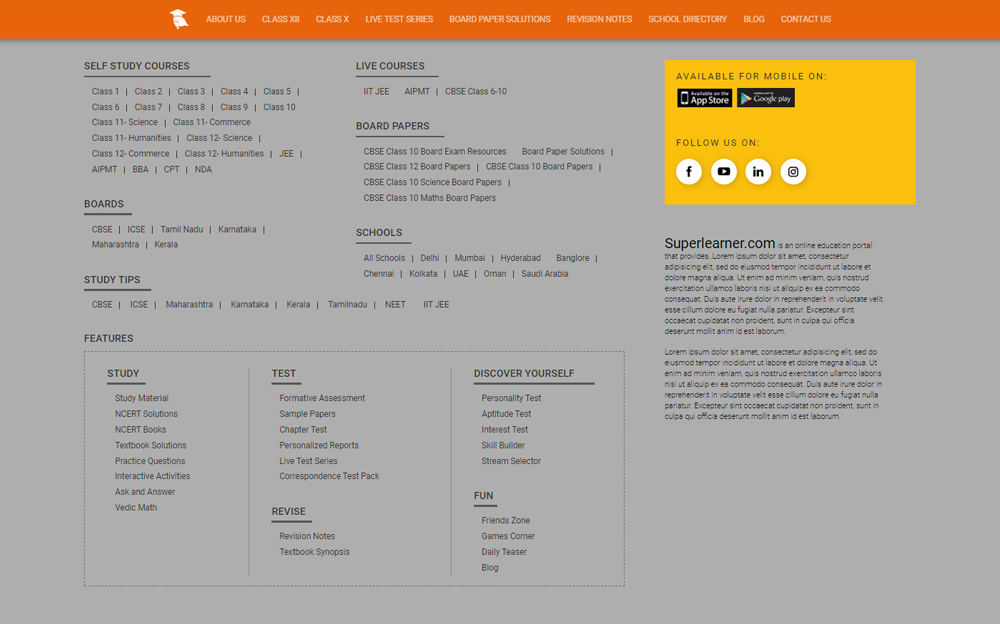Screen dimensions: 1000x624
Task: Open the Personality Test link
Action: click(x=511, y=398)
